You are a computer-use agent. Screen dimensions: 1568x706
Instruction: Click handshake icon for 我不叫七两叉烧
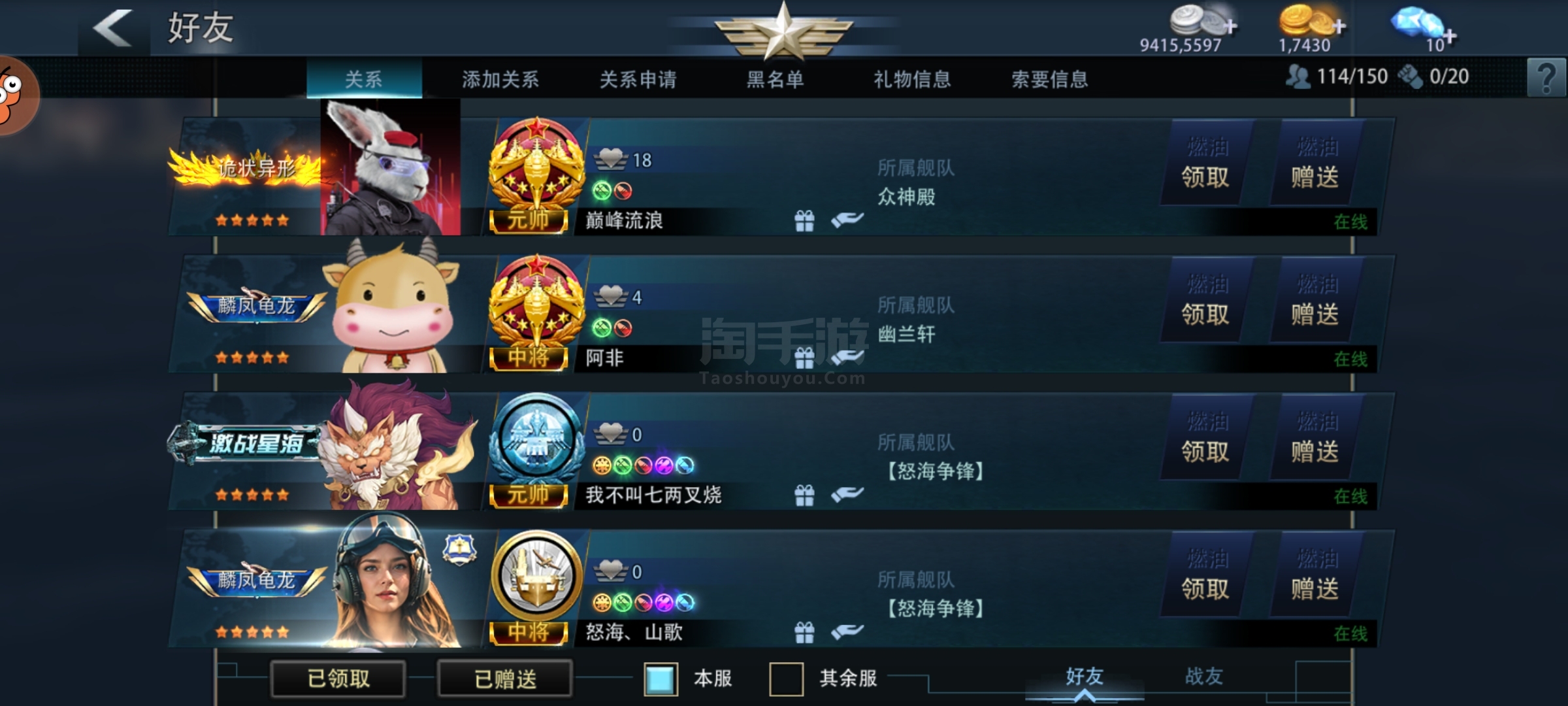click(847, 495)
